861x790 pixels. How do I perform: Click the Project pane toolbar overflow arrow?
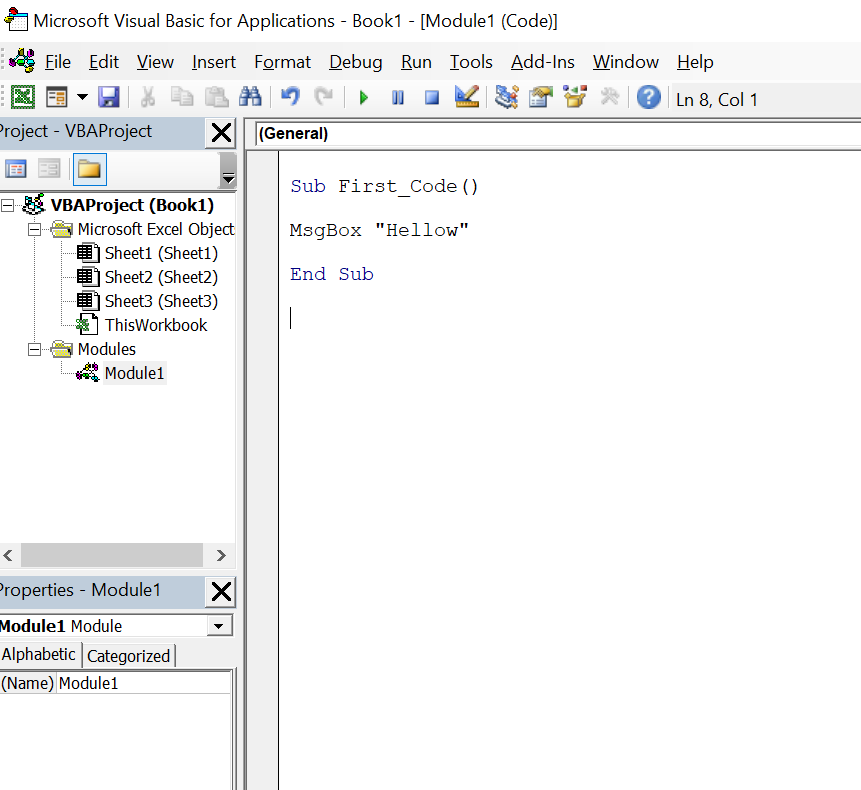point(228,170)
